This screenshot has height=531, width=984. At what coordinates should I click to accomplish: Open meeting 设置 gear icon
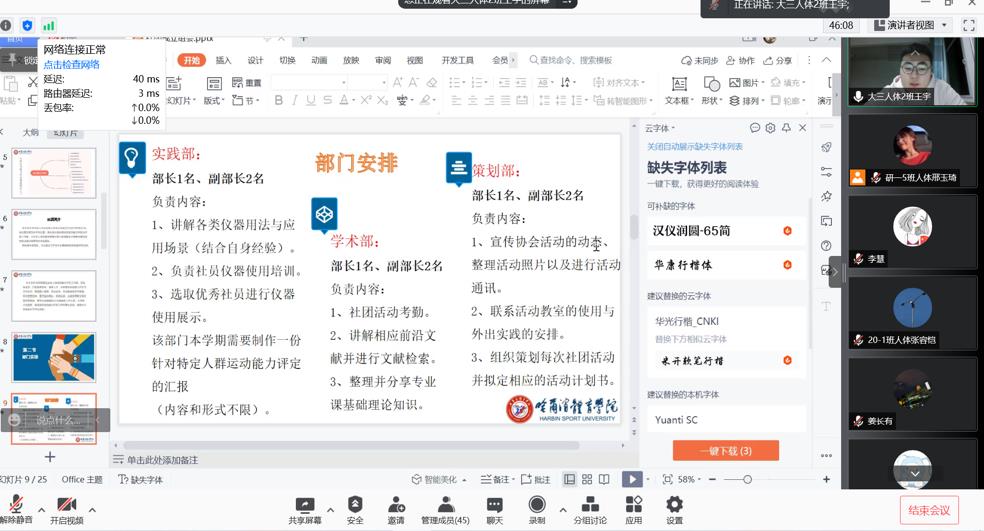pyautogui.click(x=674, y=505)
